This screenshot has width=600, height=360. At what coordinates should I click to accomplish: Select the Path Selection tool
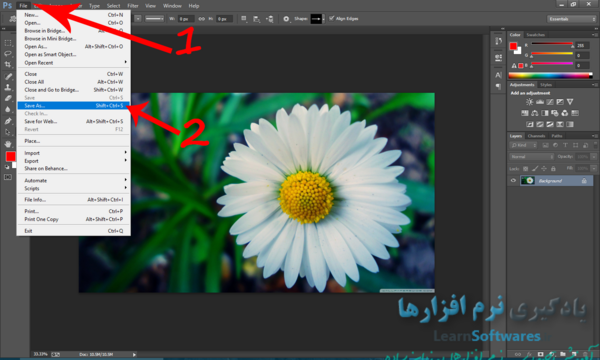tap(8, 132)
